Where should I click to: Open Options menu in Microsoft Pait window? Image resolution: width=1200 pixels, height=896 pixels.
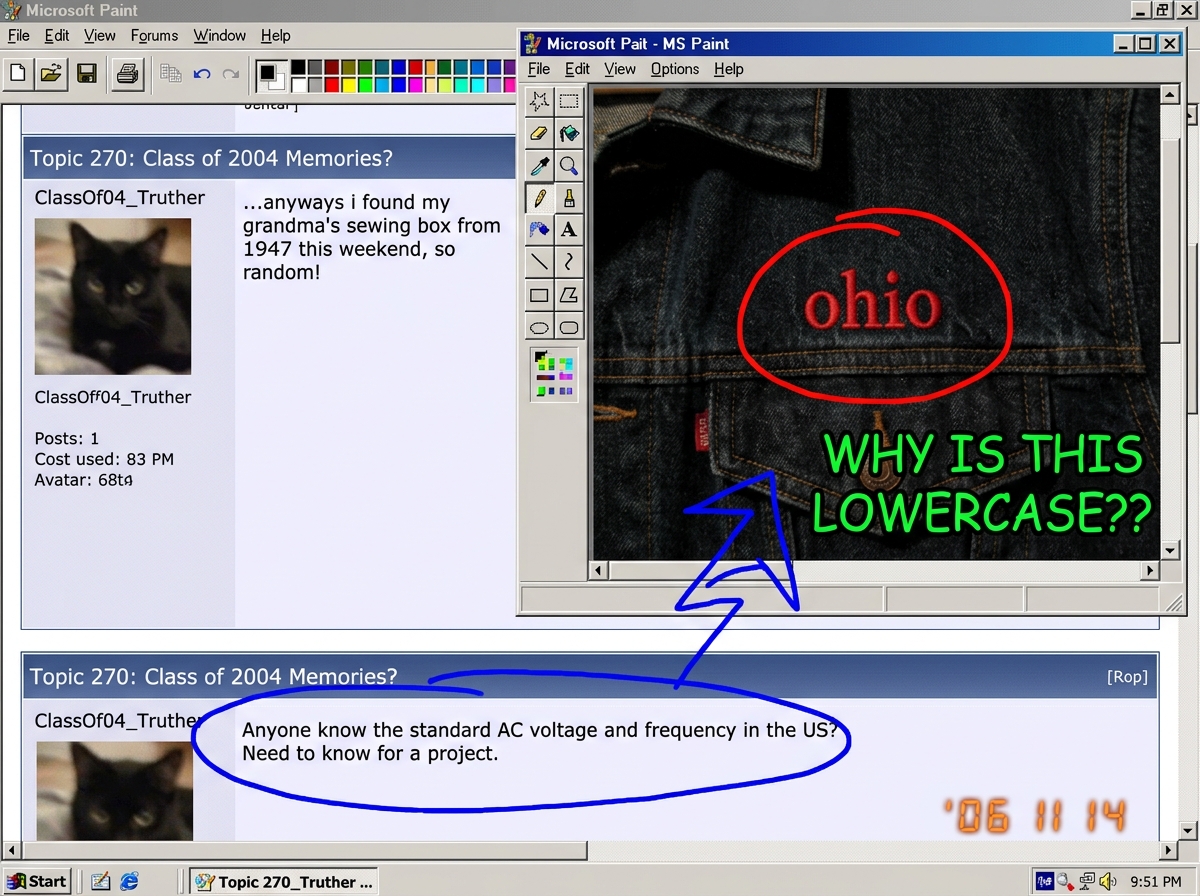pos(675,69)
